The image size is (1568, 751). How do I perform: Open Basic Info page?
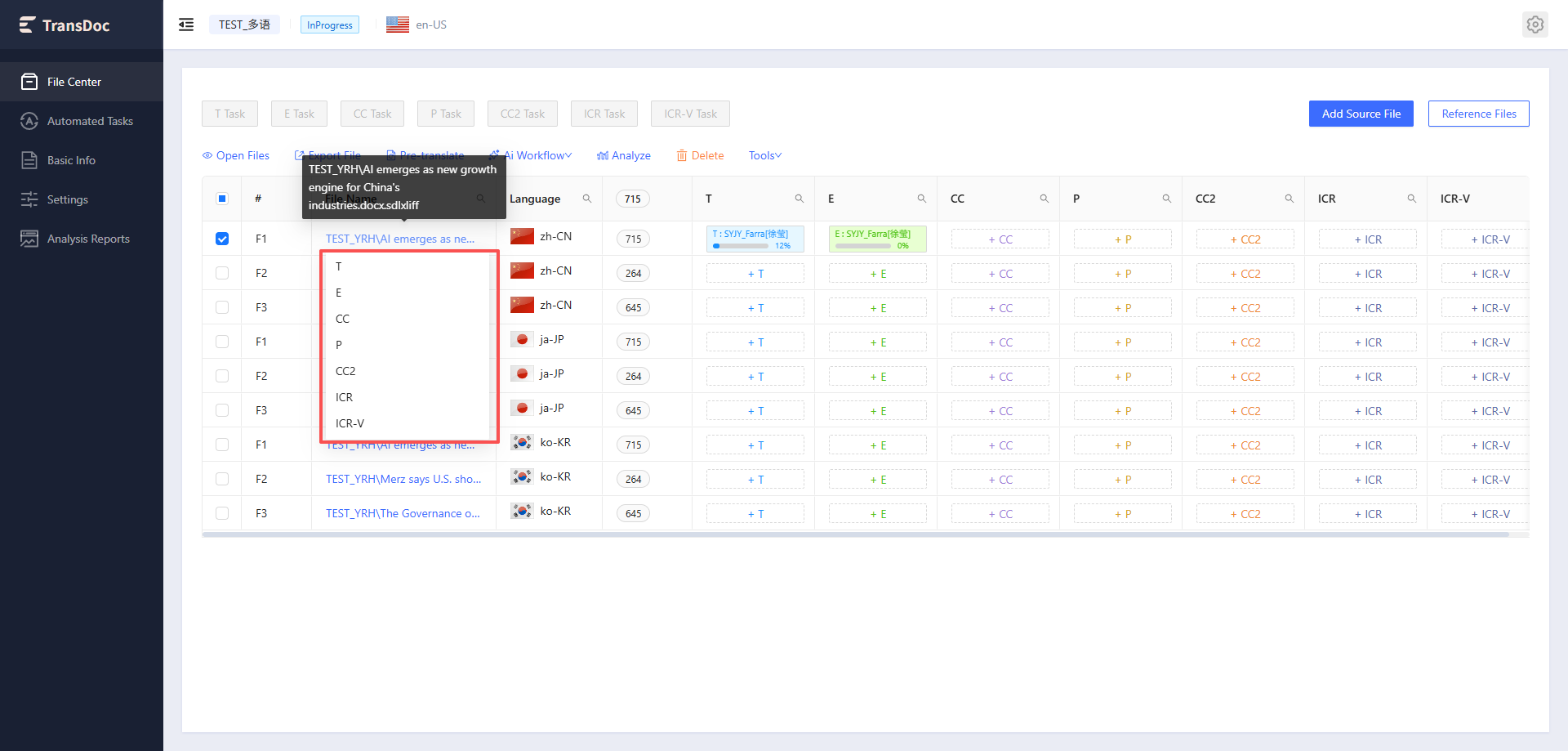(82, 160)
